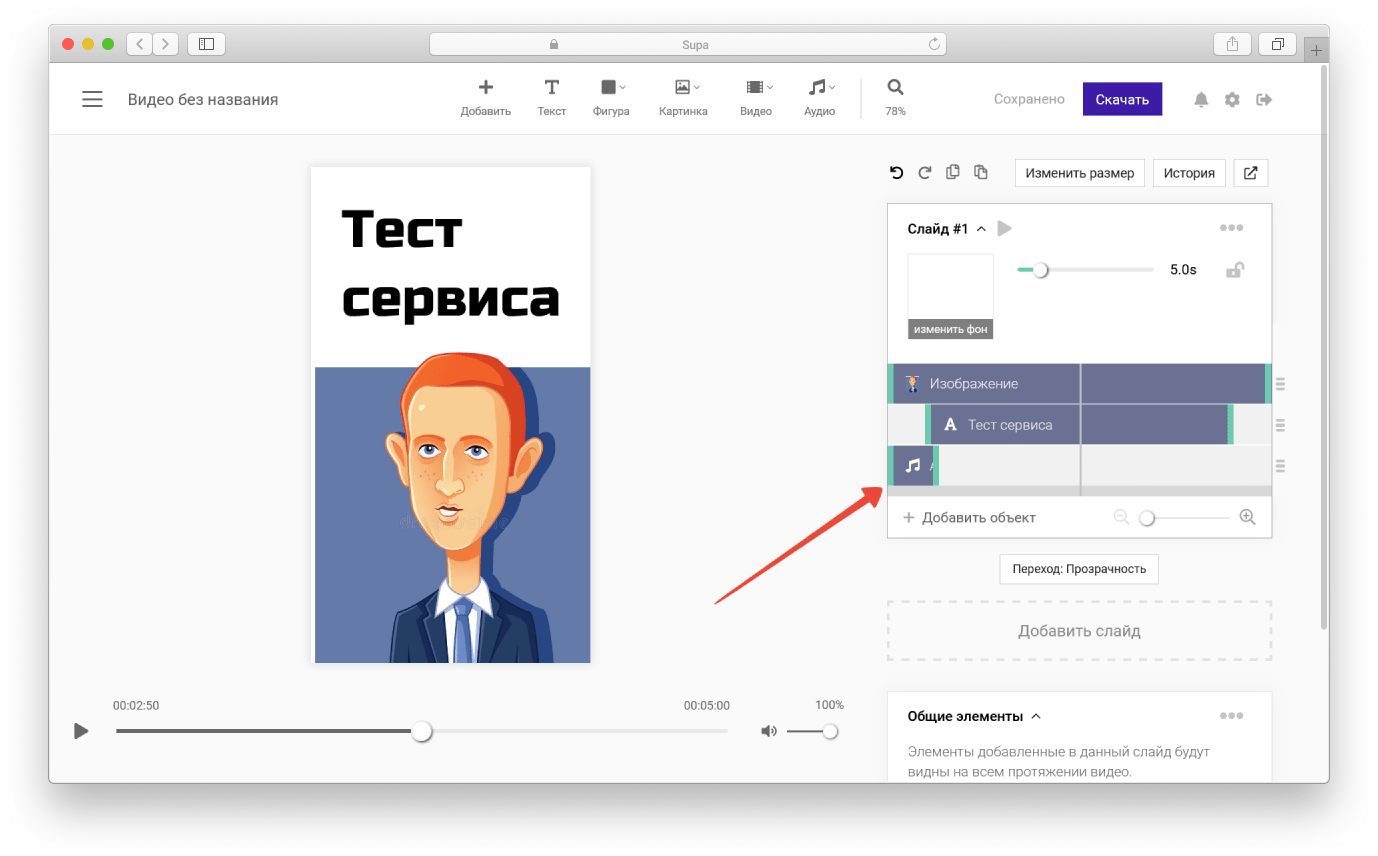Open the Видео dropdown
The width and height of the screenshot is (1378, 856).
click(757, 98)
